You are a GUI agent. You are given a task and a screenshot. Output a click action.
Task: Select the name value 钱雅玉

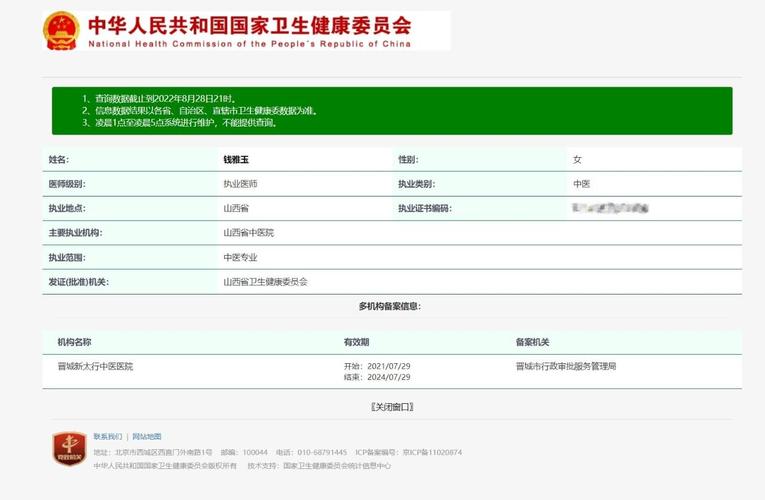[236, 160]
